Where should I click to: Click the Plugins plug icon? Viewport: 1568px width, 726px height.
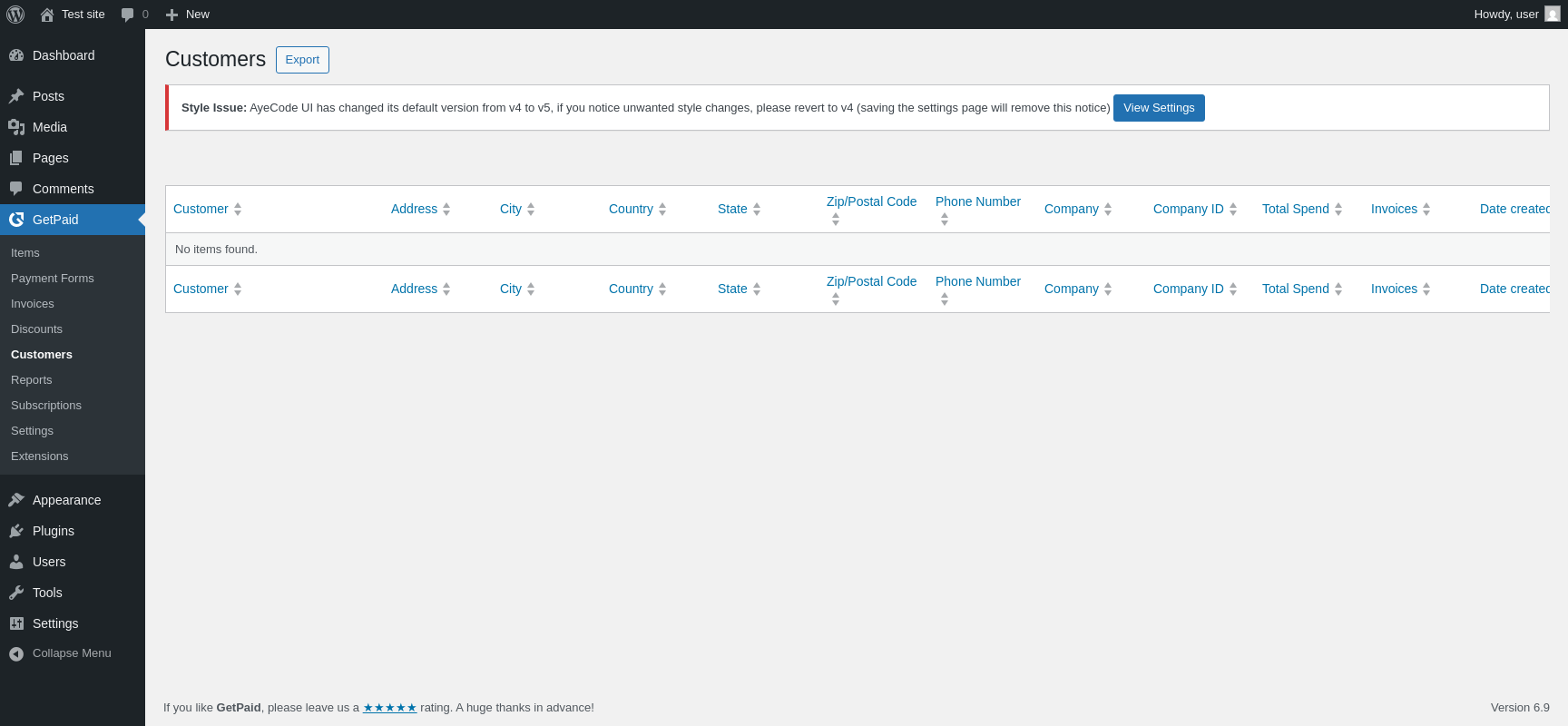(16, 531)
